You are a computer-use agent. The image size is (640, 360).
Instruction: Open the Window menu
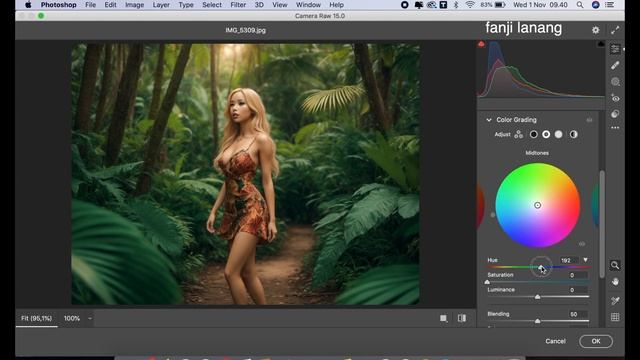308,5
